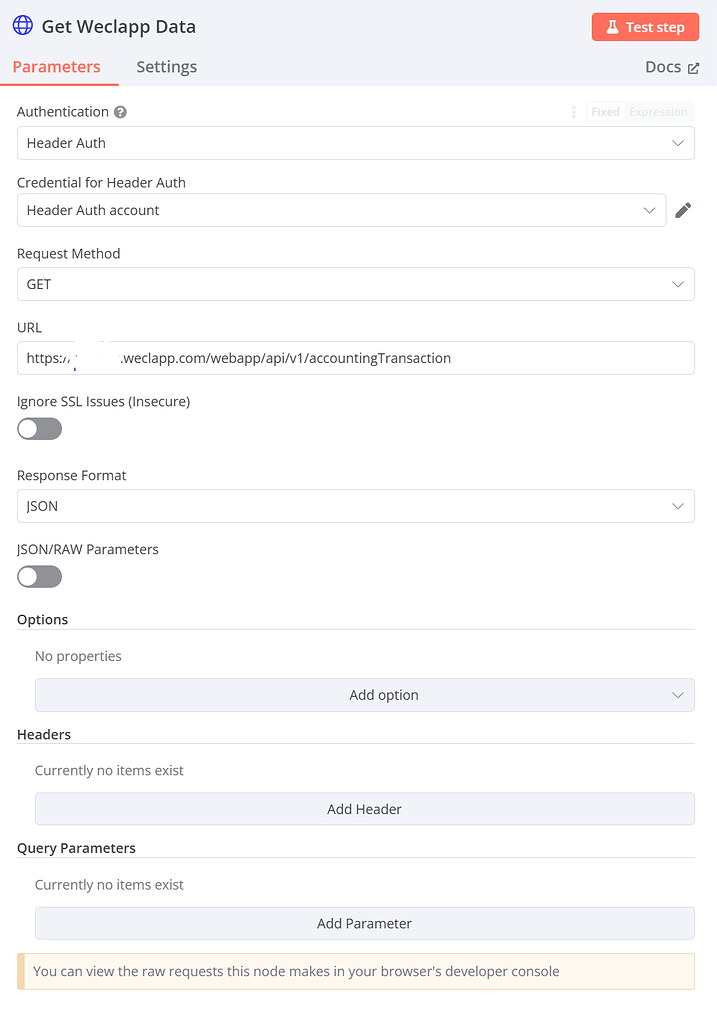The width and height of the screenshot is (717, 1024).
Task: Disable Ignore SSL Issues toggle
Action: coord(39,428)
